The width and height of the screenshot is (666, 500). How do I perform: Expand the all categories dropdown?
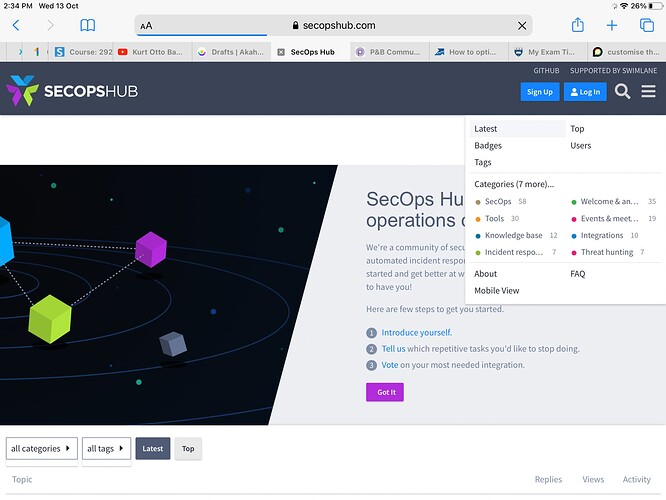coord(42,449)
